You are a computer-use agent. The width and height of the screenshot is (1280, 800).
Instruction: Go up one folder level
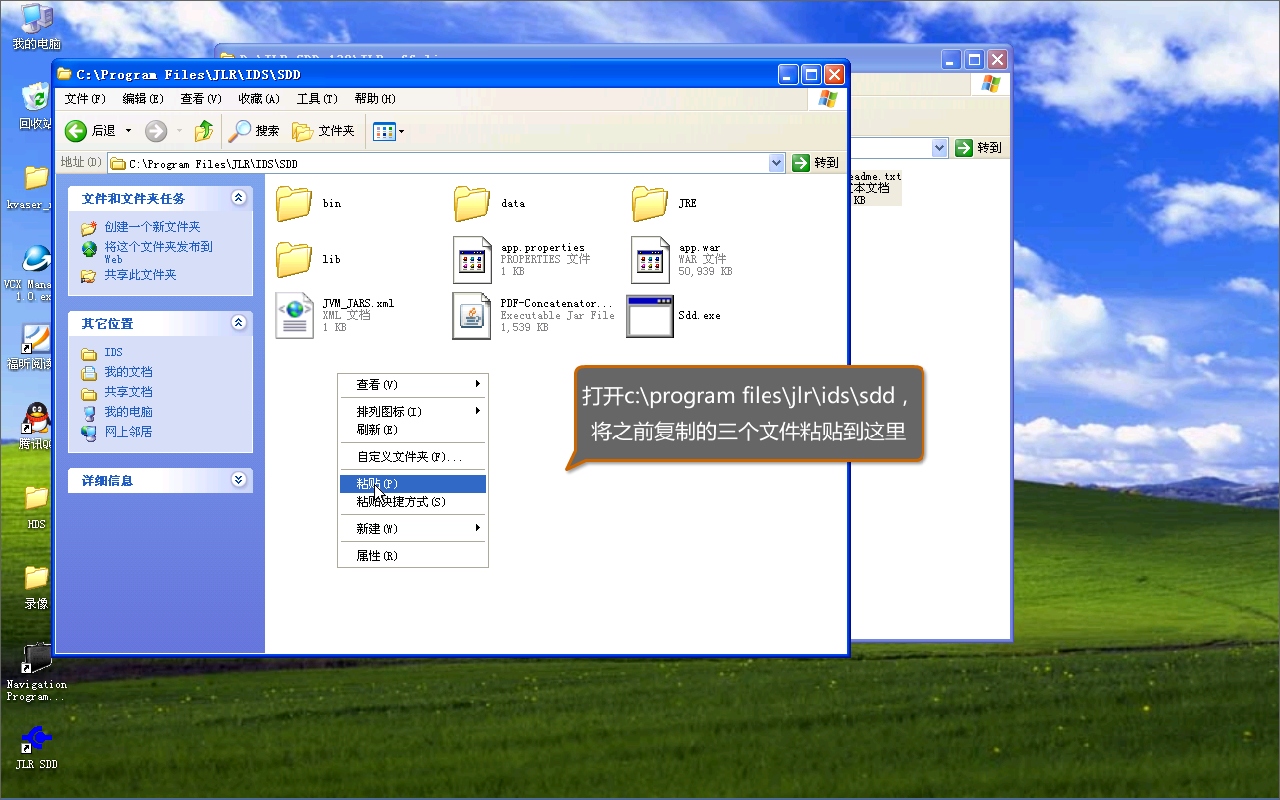pyautogui.click(x=204, y=131)
